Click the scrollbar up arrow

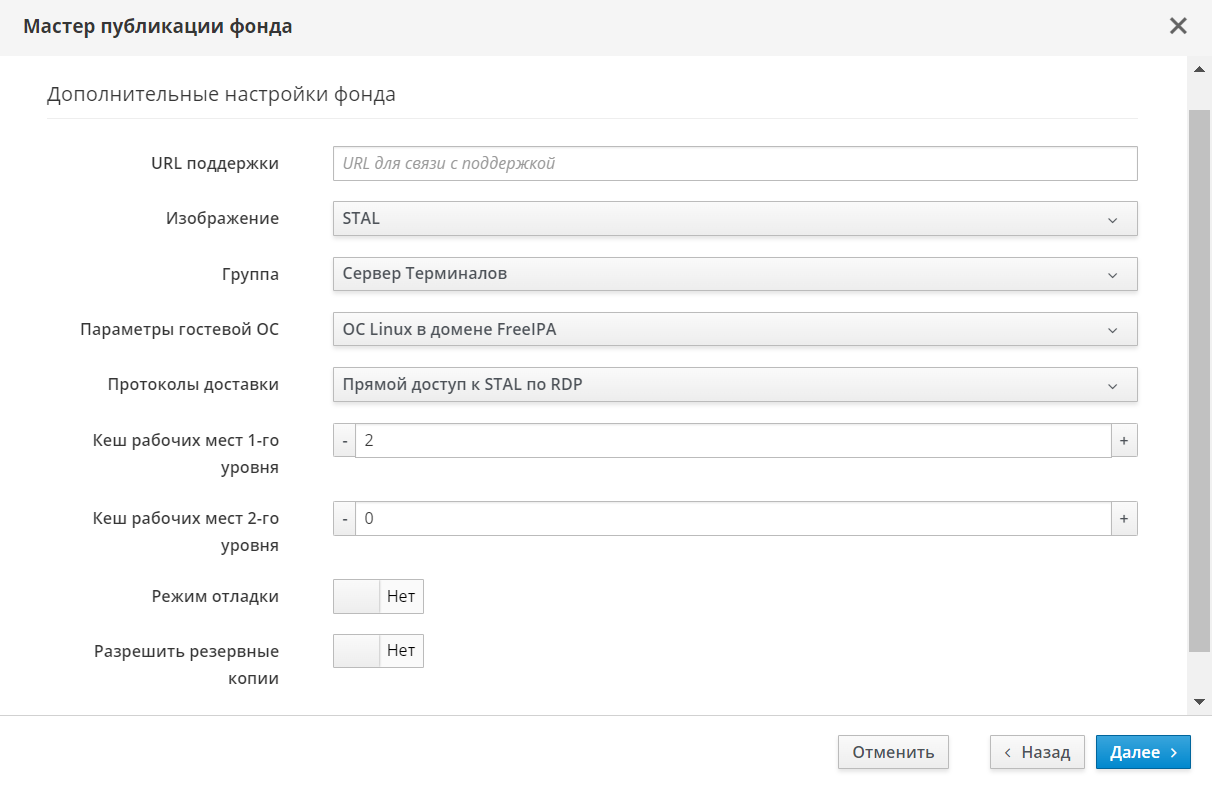1199,70
